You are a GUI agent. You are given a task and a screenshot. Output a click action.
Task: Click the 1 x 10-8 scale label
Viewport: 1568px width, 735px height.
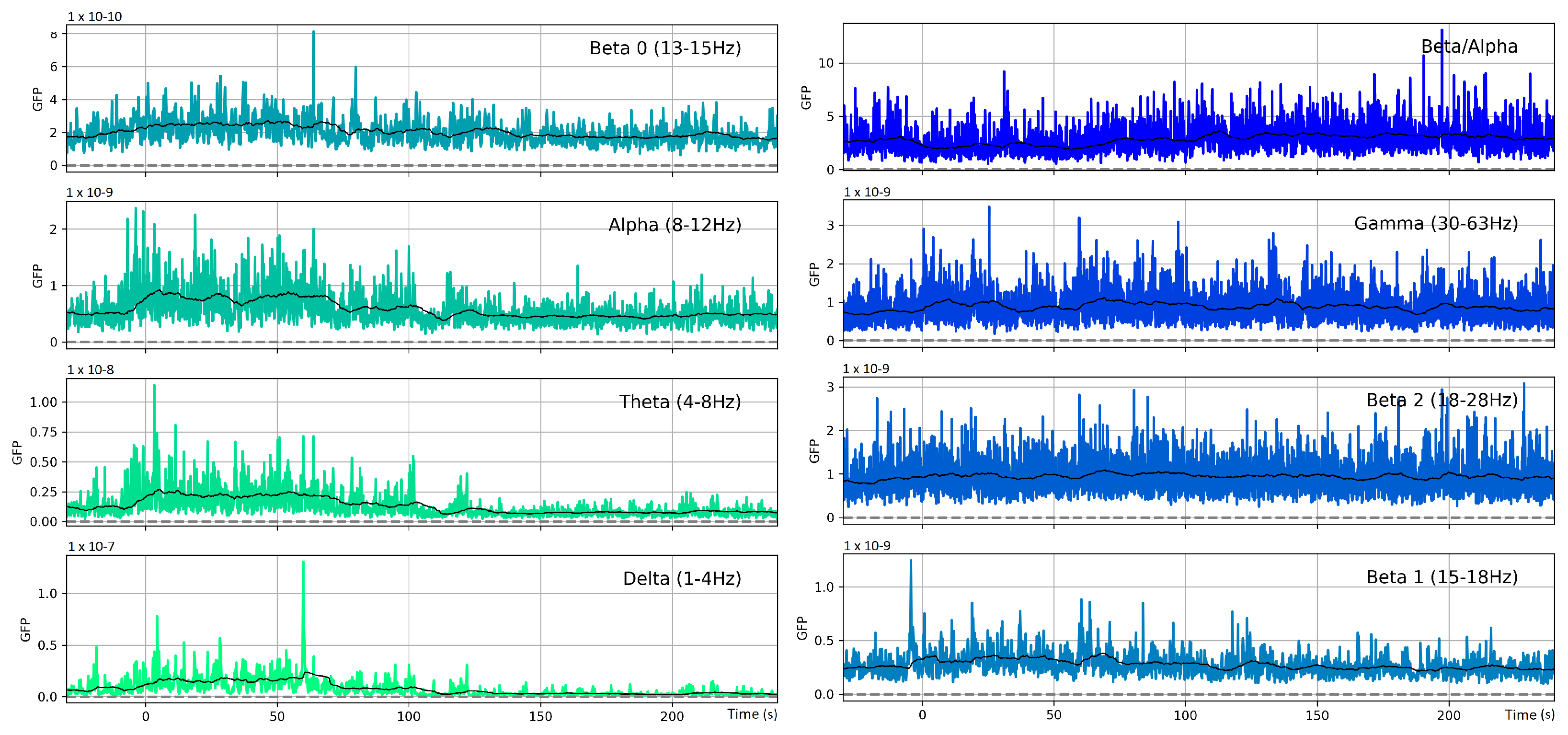90,369
